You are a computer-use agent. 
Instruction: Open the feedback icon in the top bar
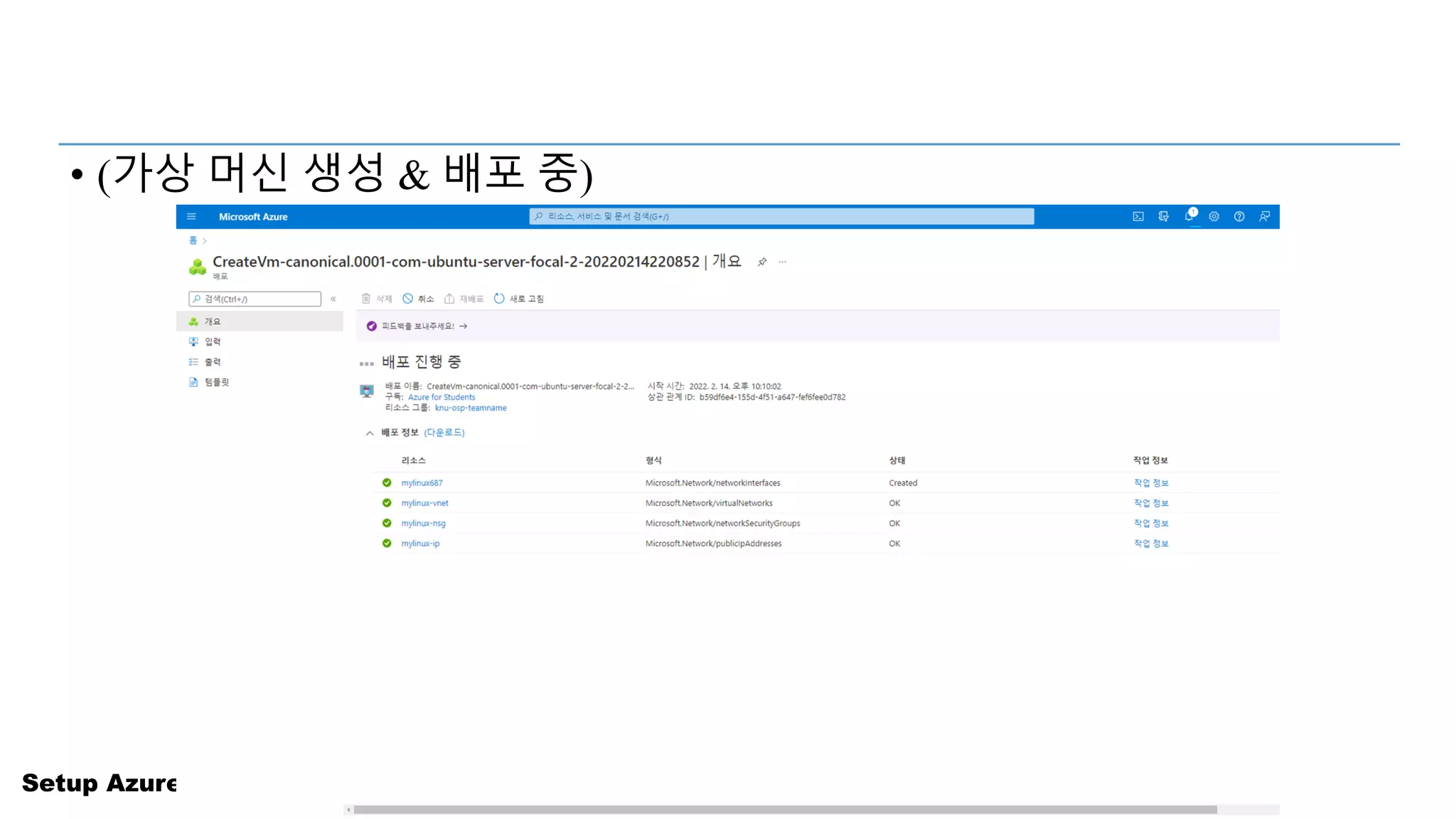tap(1265, 217)
